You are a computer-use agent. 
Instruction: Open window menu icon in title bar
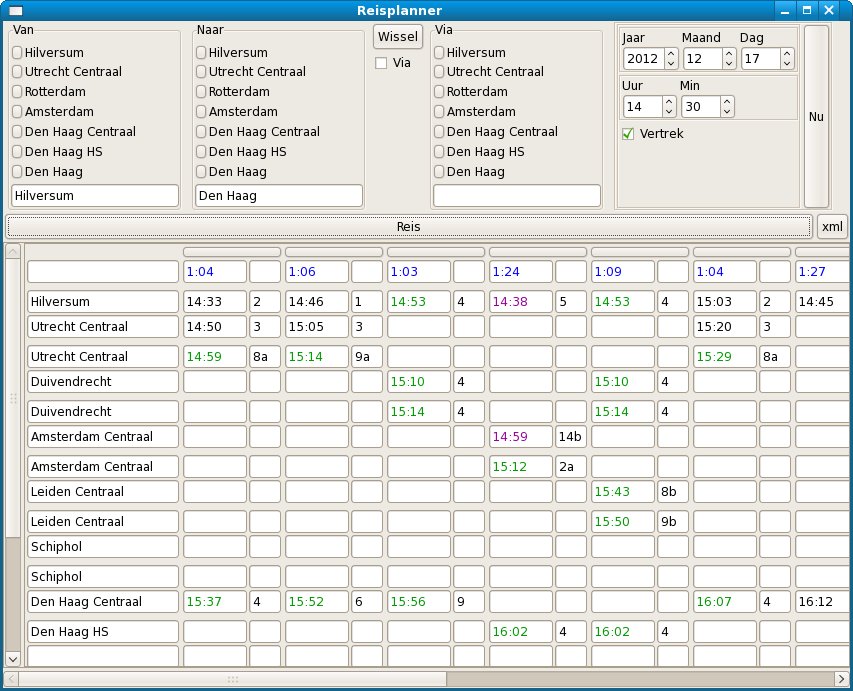[x=16, y=10]
